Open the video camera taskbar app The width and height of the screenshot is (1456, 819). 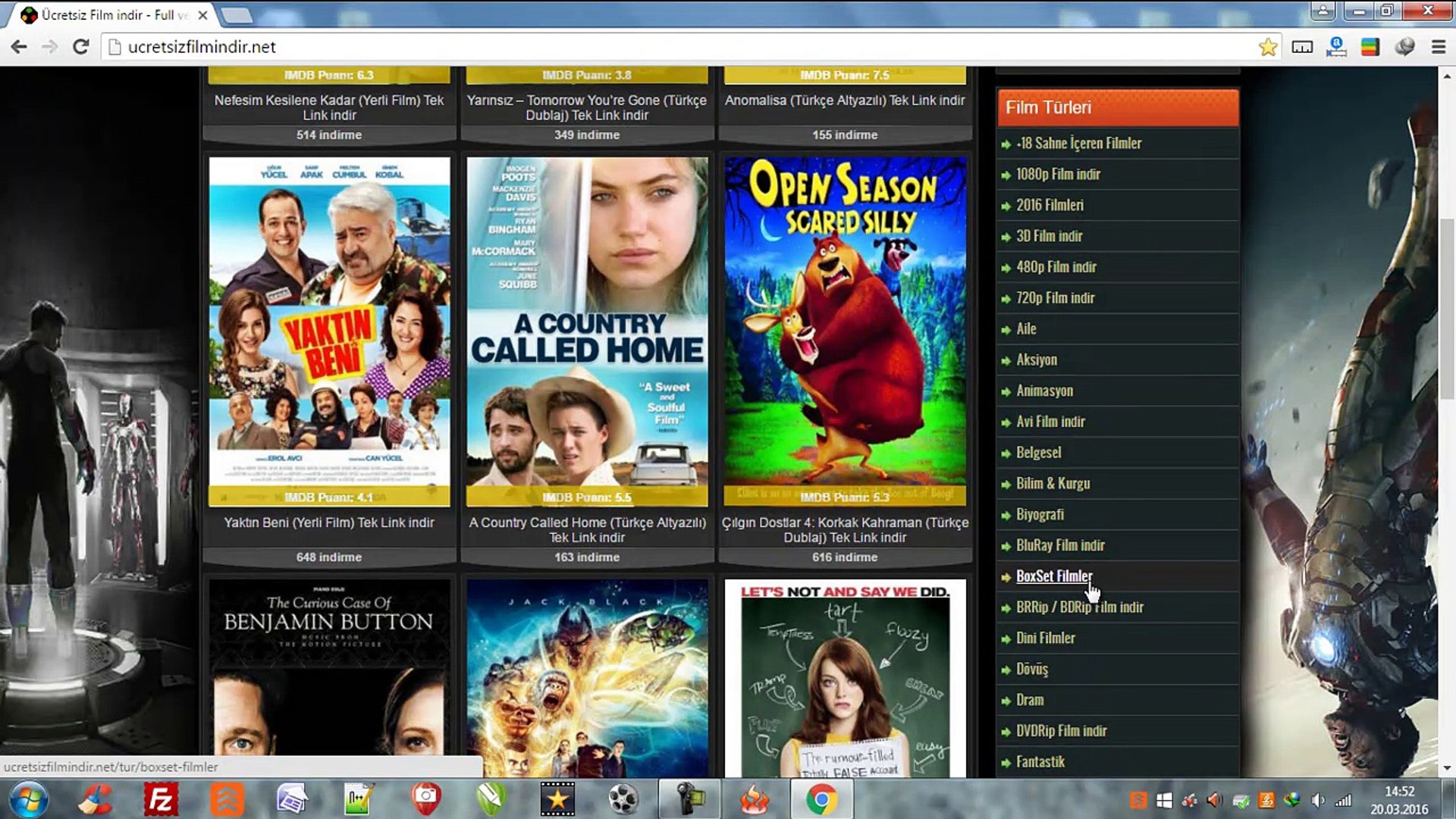[689, 799]
